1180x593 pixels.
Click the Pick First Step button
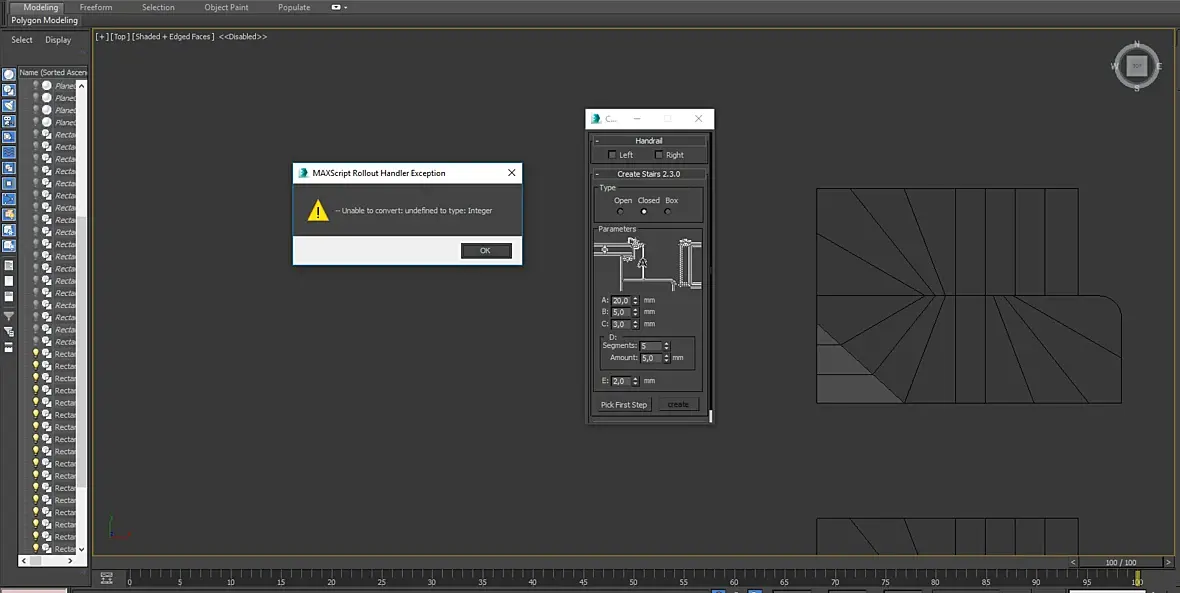coord(624,405)
